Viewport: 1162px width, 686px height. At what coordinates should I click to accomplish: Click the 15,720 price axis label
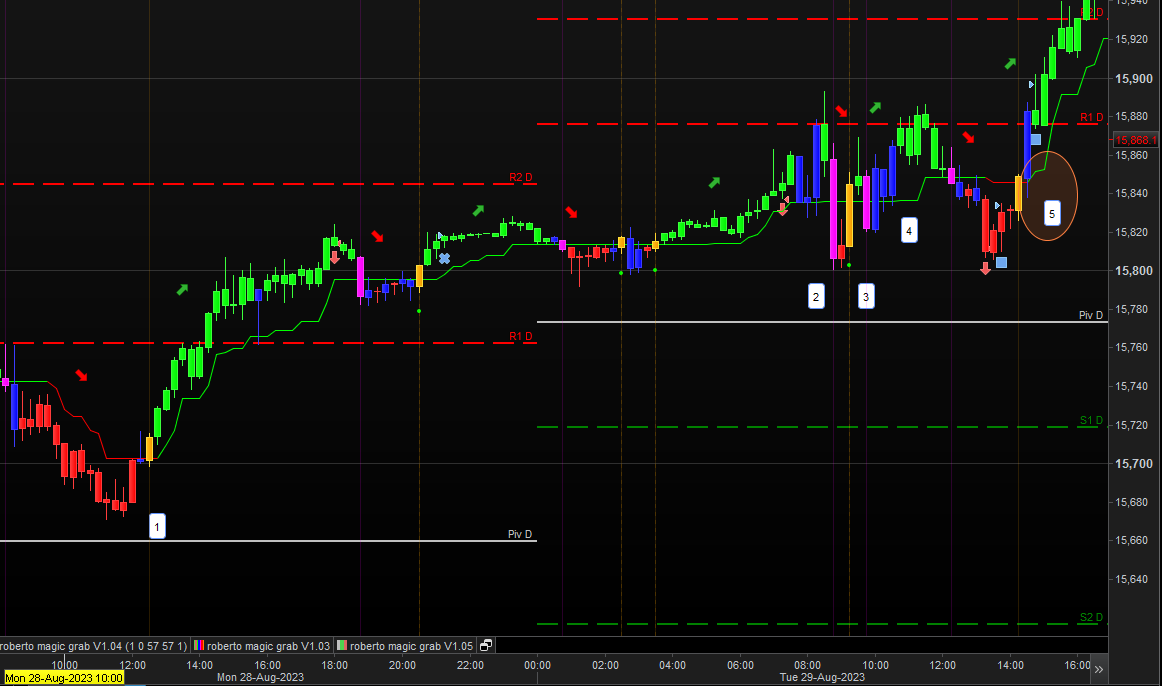(x=1134, y=425)
